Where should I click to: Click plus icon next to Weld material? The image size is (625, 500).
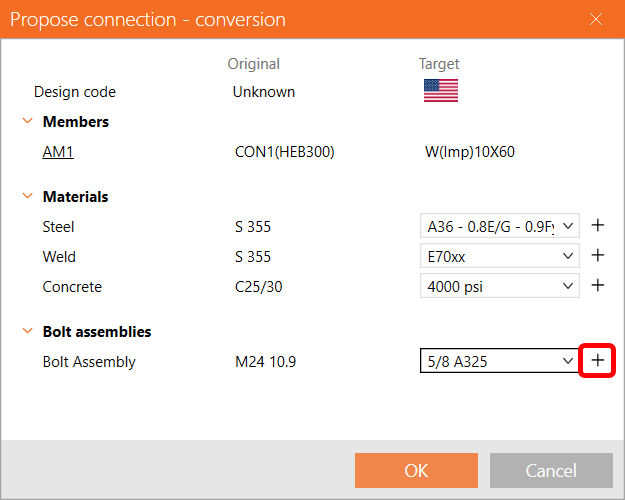pyautogui.click(x=598, y=256)
